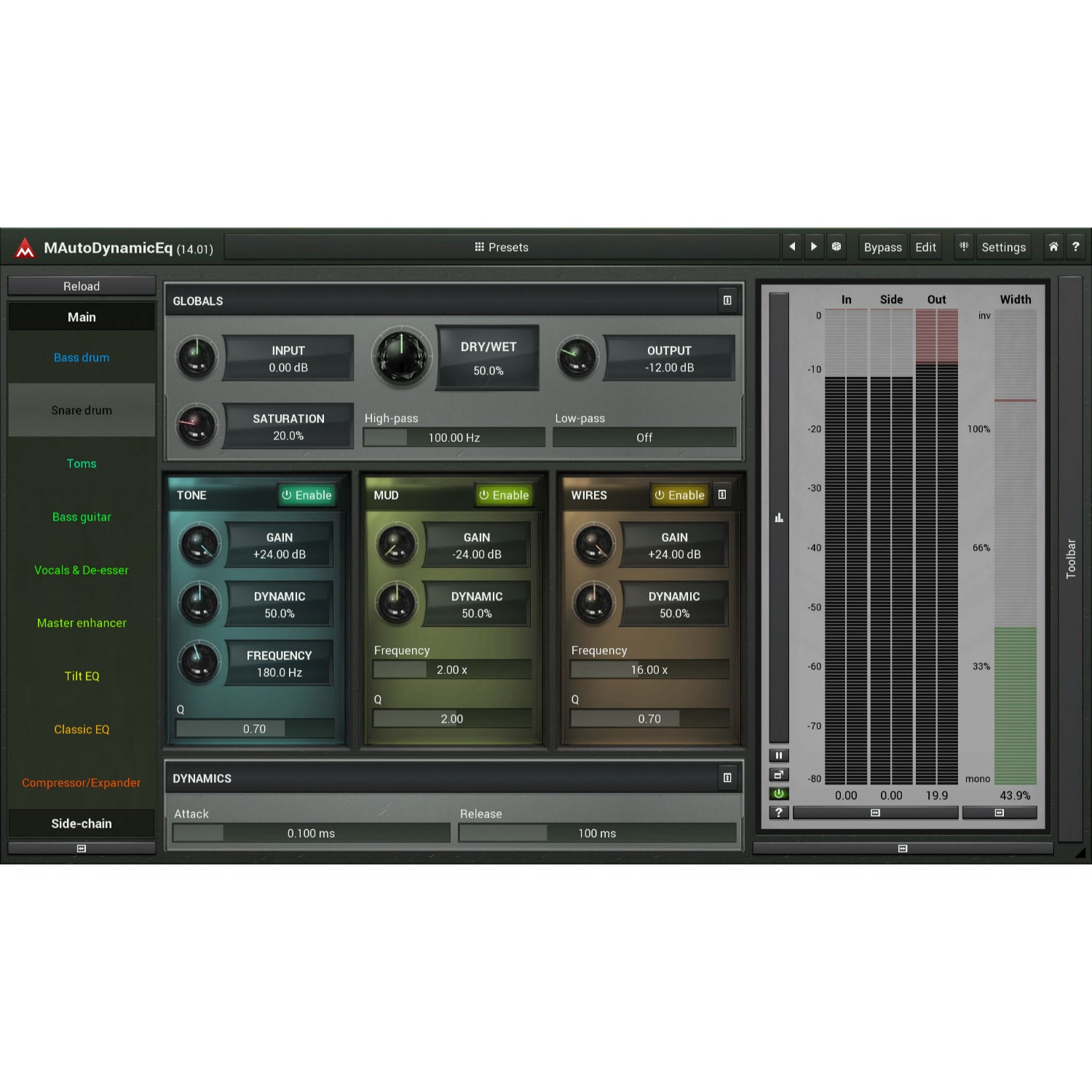This screenshot has height=1092, width=1092.
Task: Toggle the MUD band Enable button
Action: click(504, 495)
